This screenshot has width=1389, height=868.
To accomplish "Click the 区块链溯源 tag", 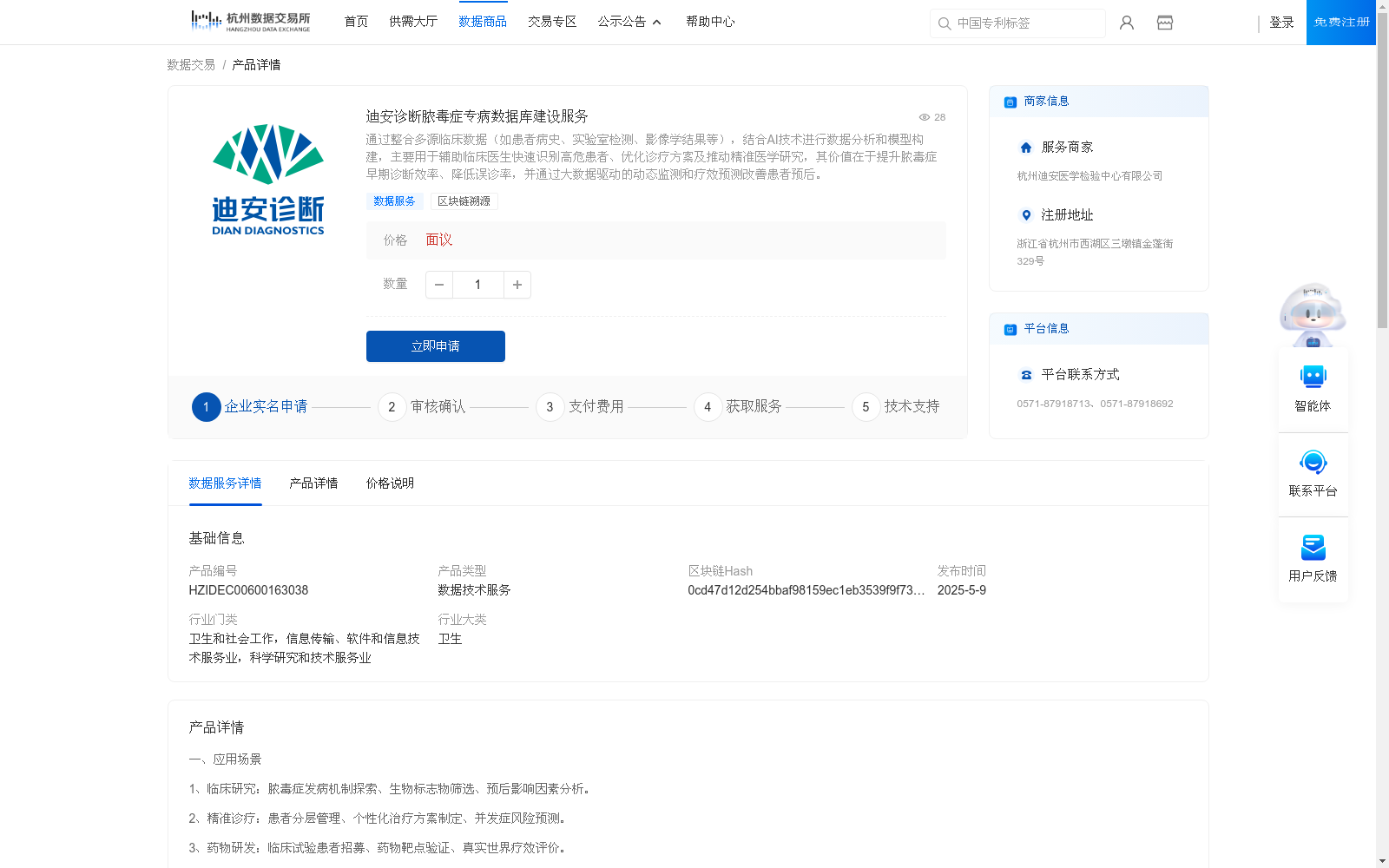I will click(x=464, y=201).
